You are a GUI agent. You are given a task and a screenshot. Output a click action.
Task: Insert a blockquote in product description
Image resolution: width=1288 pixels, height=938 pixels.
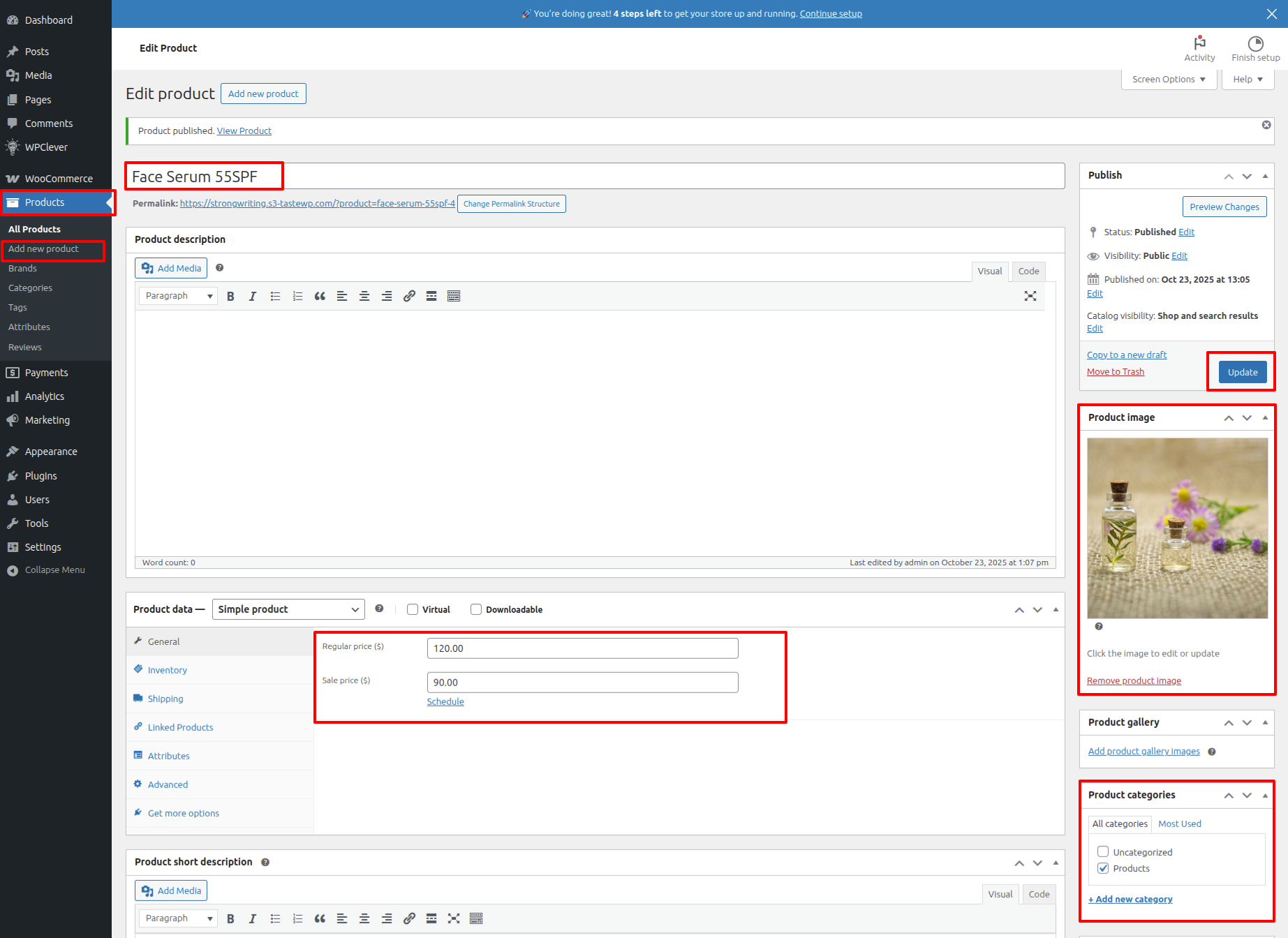pyautogui.click(x=320, y=297)
